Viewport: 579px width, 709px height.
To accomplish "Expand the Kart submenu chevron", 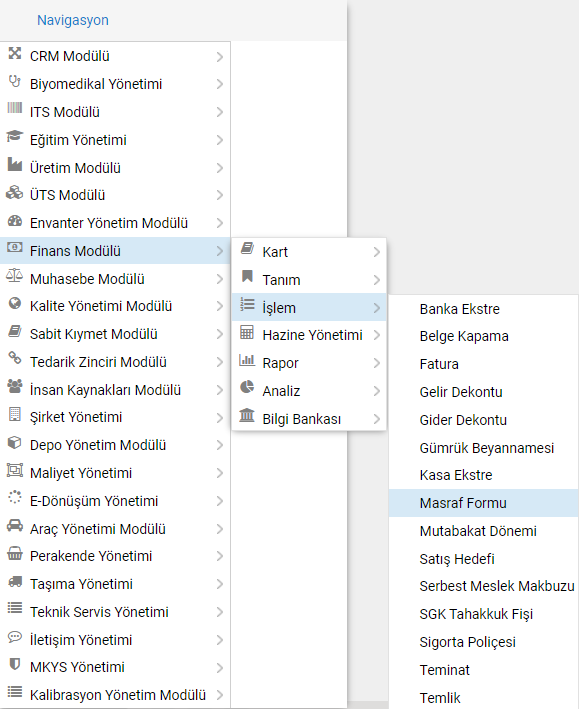I will [x=377, y=252].
